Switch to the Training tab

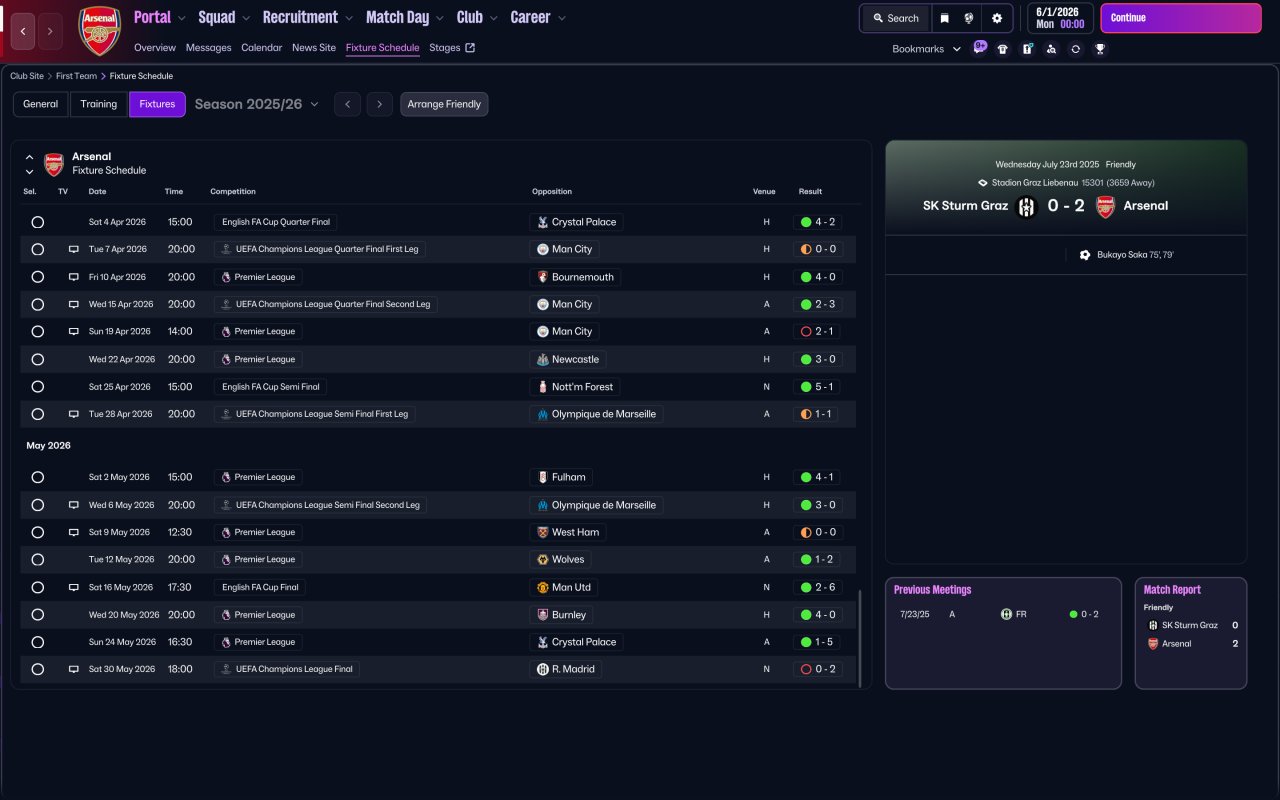tap(99, 104)
